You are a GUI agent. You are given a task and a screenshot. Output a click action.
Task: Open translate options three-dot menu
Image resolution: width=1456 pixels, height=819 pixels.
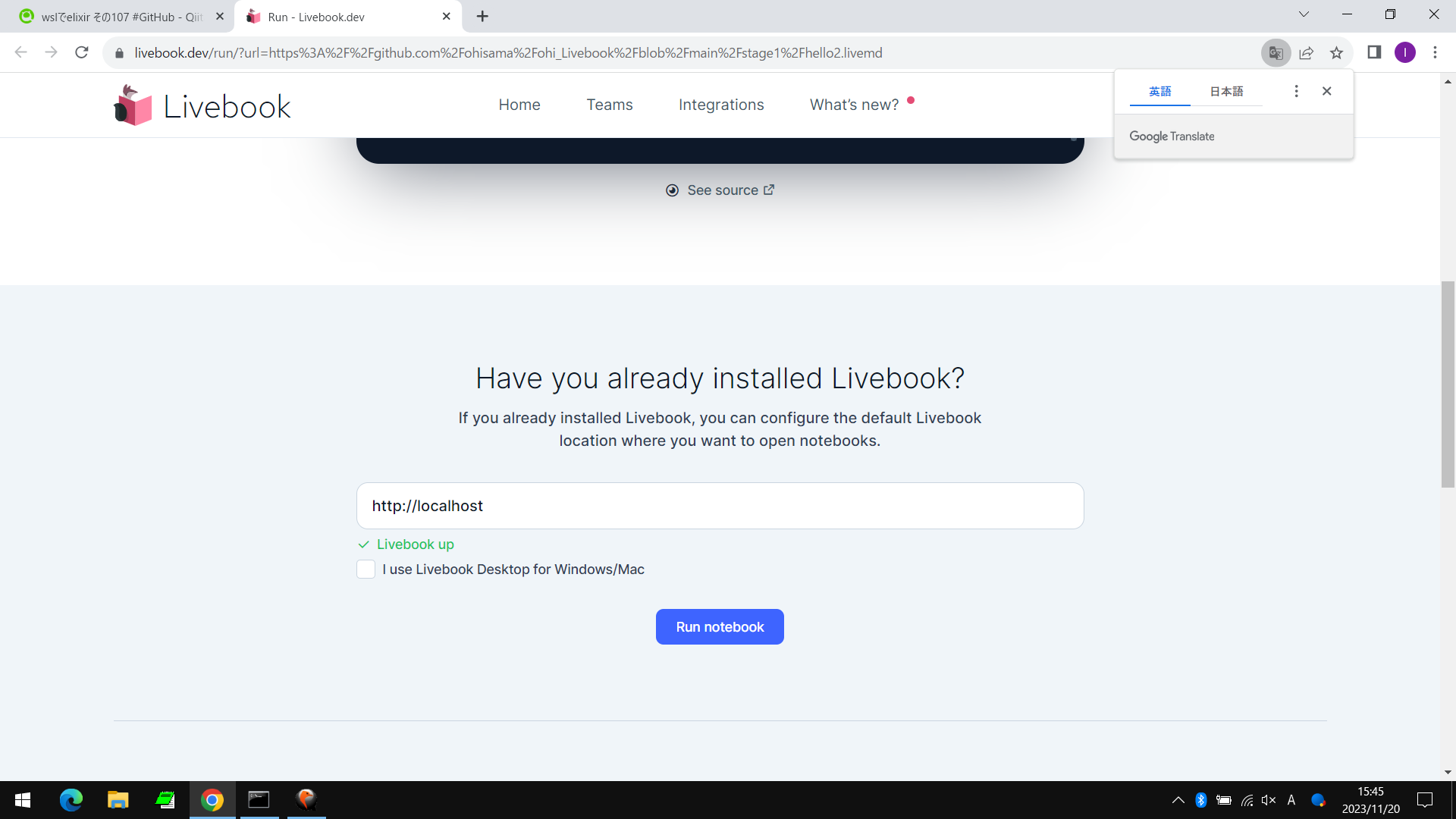point(1296,91)
